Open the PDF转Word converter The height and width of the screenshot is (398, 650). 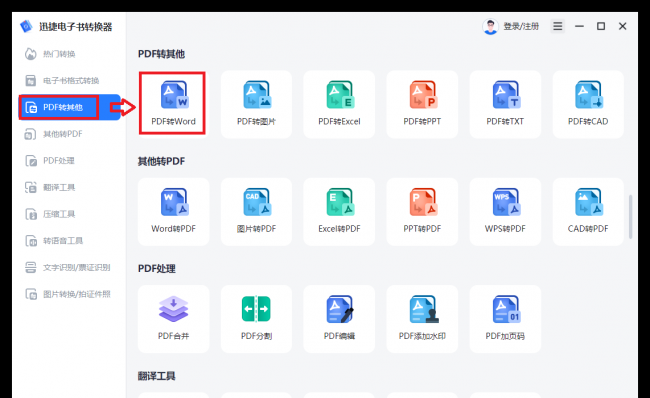(173, 104)
